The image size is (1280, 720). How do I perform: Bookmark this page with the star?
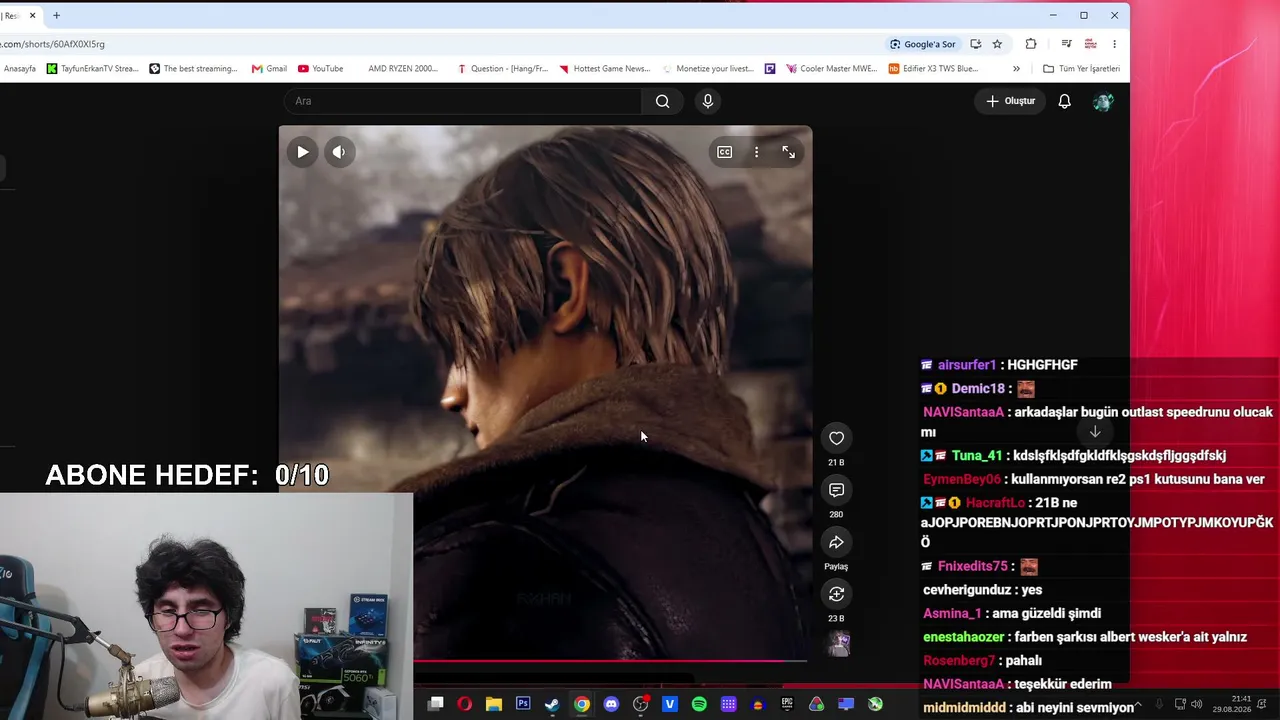coord(997,44)
